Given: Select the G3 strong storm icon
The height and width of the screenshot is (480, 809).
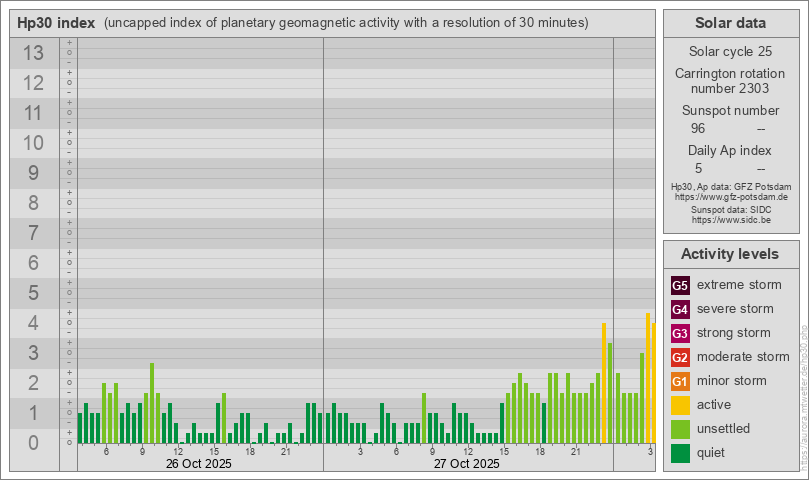Looking at the screenshot, I should 680,333.
